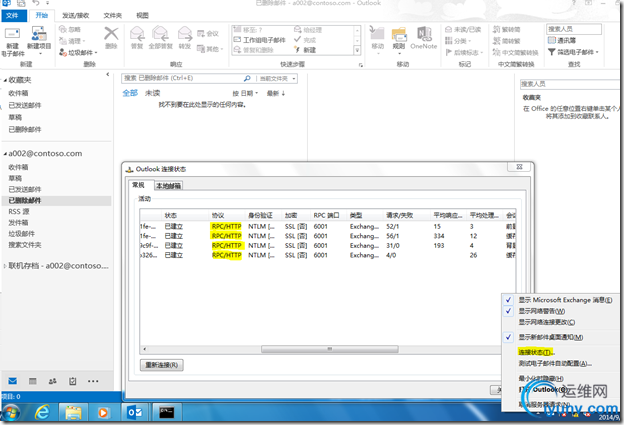Show 全部 (all) messages filter

130,93
